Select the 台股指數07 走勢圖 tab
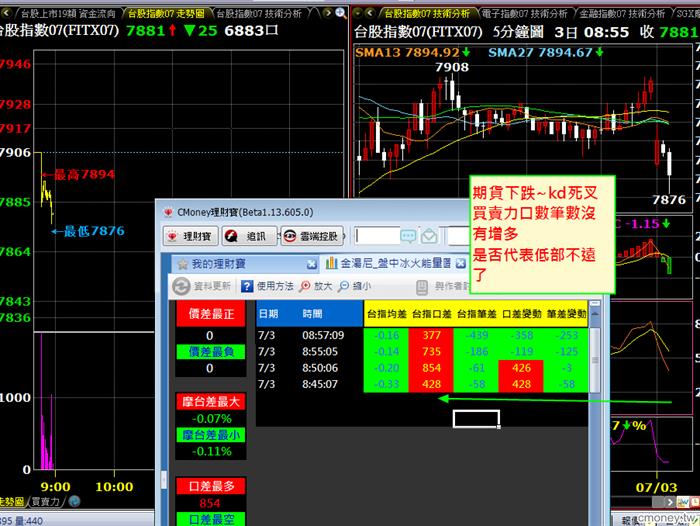Viewport: 700px width, 526px height. tap(166, 13)
